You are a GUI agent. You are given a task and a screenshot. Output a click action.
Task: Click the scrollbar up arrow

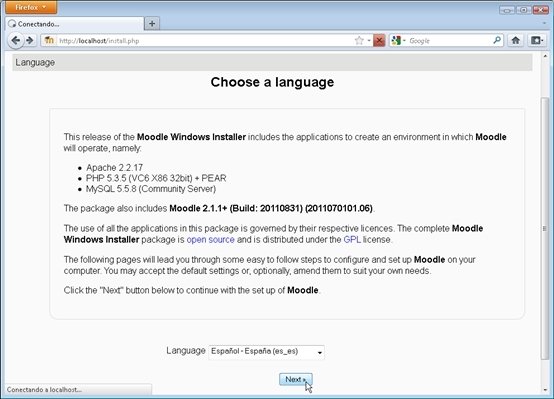[544, 56]
